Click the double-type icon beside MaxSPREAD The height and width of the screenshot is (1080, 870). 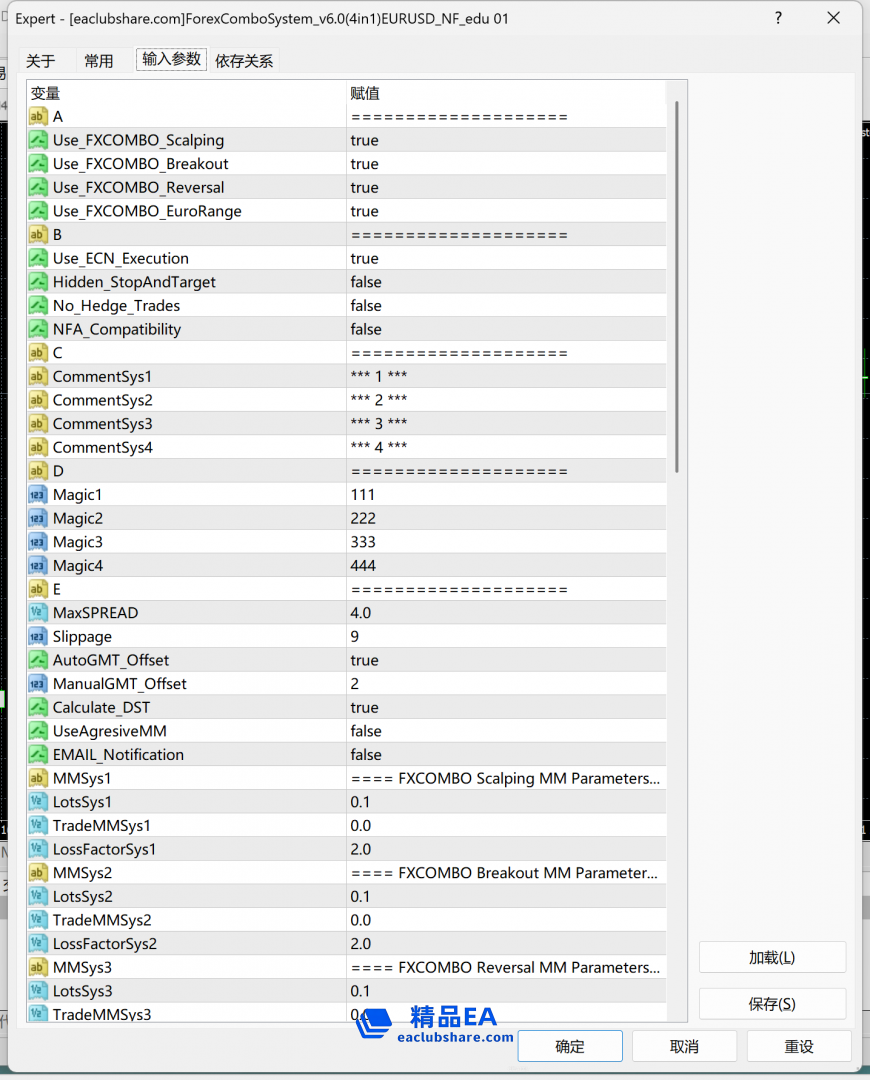(38, 613)
